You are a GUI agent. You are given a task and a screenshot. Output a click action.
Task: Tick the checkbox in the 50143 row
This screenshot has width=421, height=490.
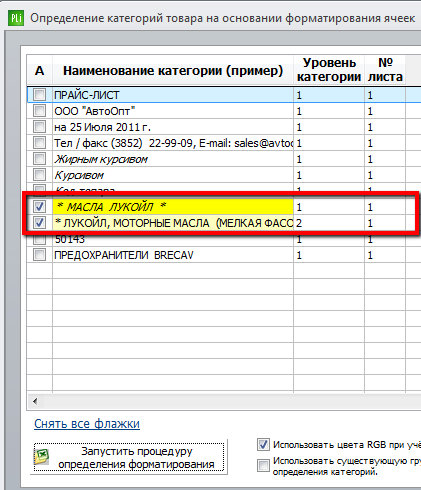[39, 239]
